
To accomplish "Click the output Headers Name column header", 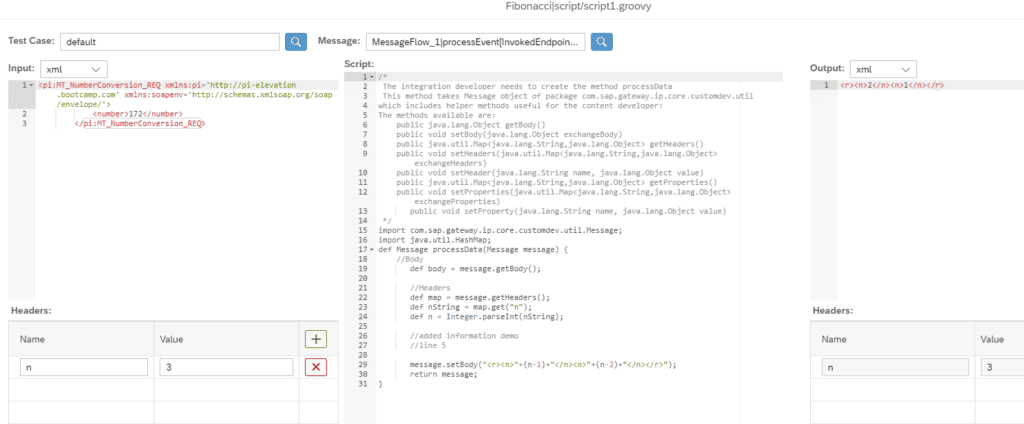I will coord(833,339).
